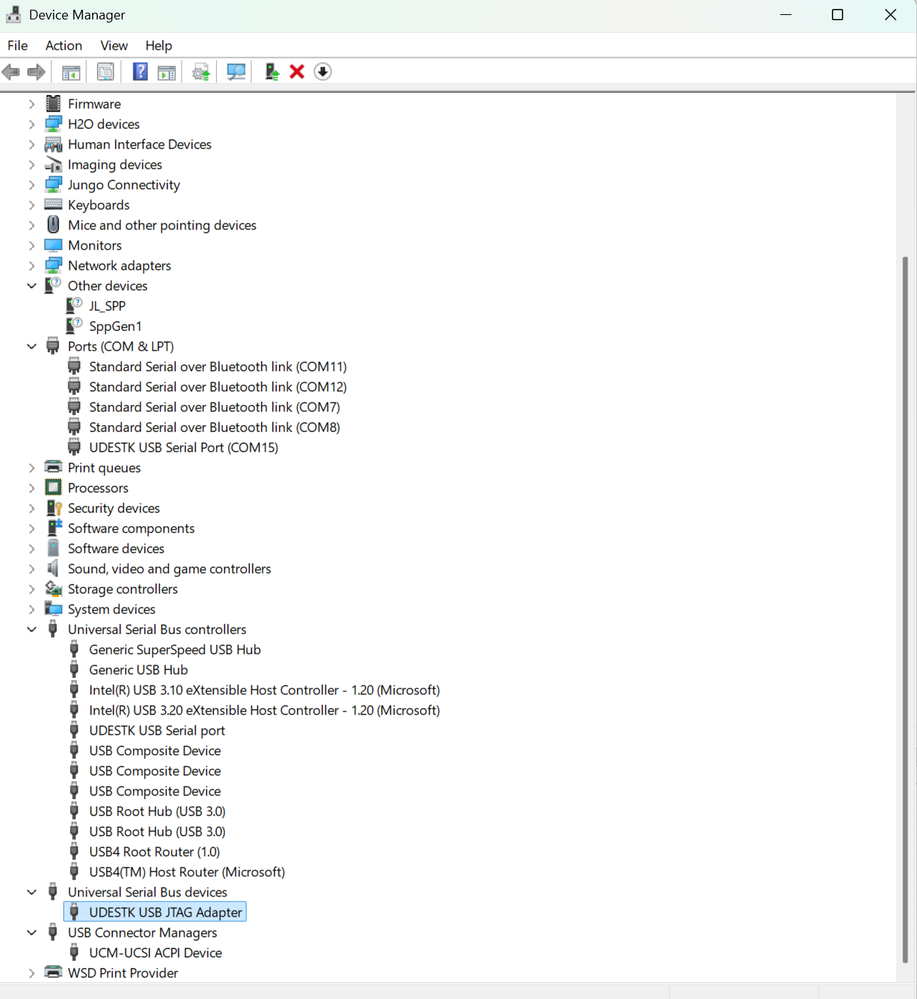Image resolution: width=917 pixels, height=999 pixels.
Task: Click the red Uninstall device icon
Action: [x=297, y=71]
